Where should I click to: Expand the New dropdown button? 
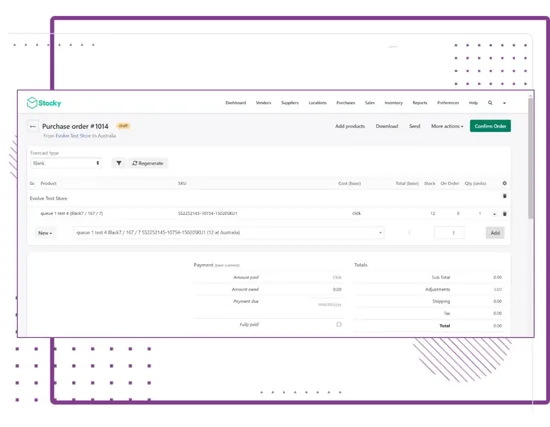[45, 233]
